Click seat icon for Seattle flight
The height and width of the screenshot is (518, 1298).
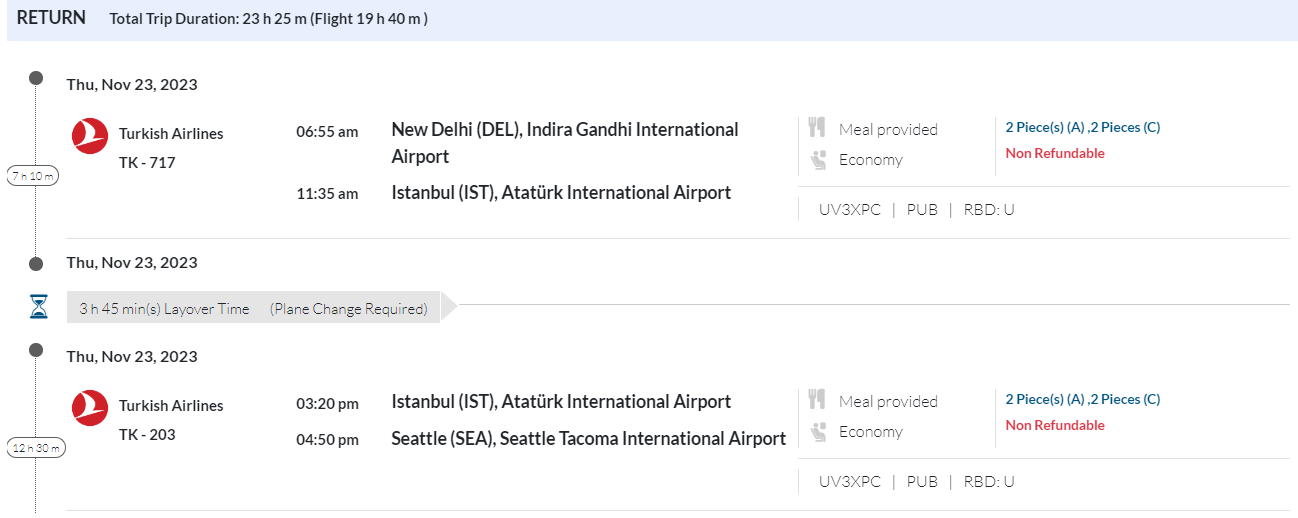pyautogui.click(x=818, y=431)
